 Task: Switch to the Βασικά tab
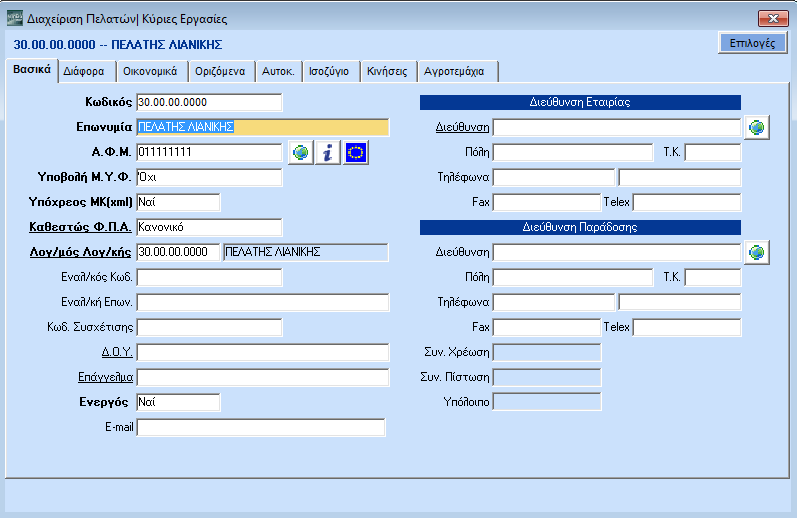pyautogui.click(x=32, y=70)
